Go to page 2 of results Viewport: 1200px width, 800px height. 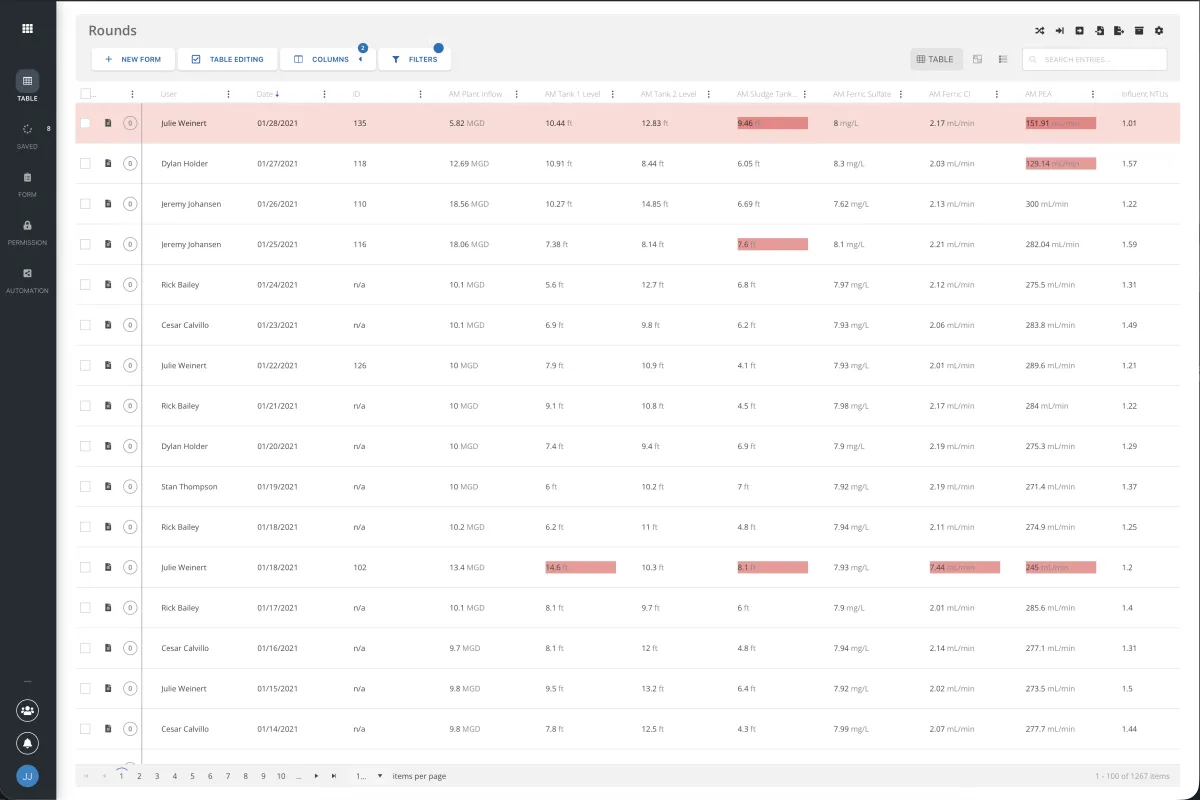click(139, 776)
